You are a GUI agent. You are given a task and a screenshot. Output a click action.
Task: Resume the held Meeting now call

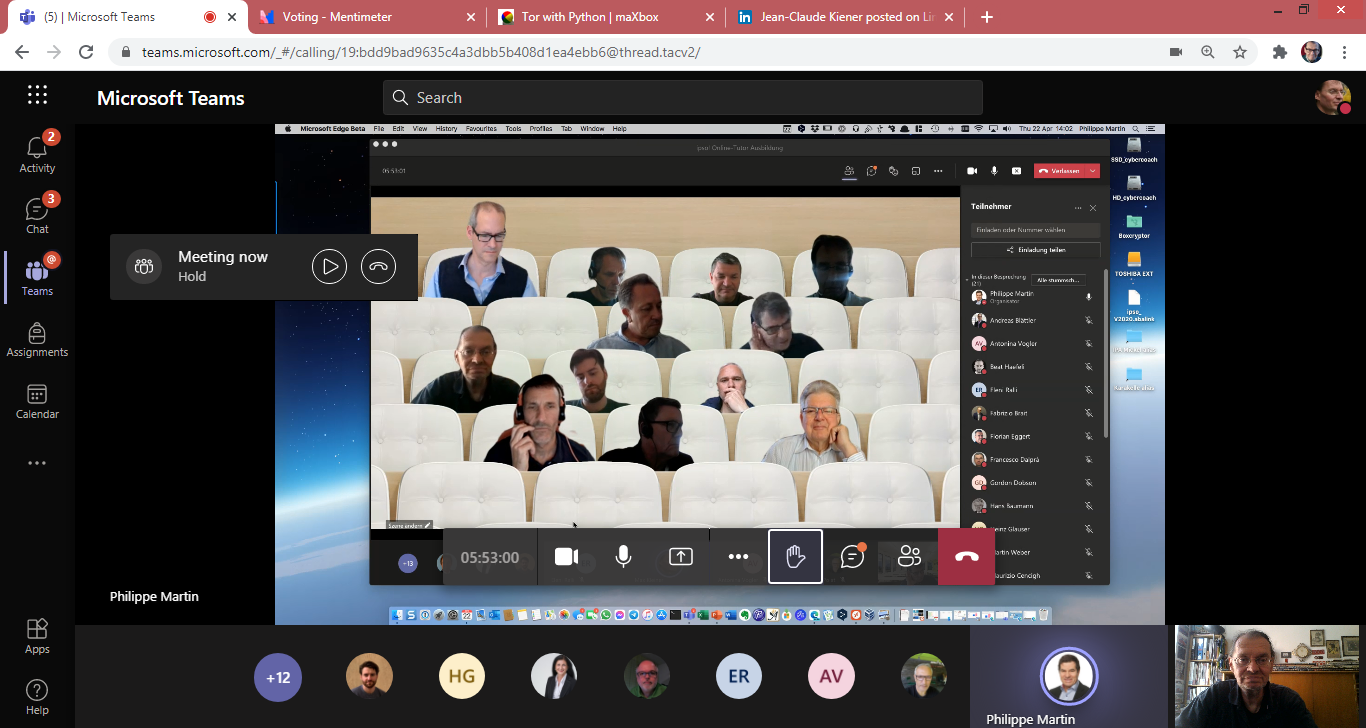(x=329, y=267)
